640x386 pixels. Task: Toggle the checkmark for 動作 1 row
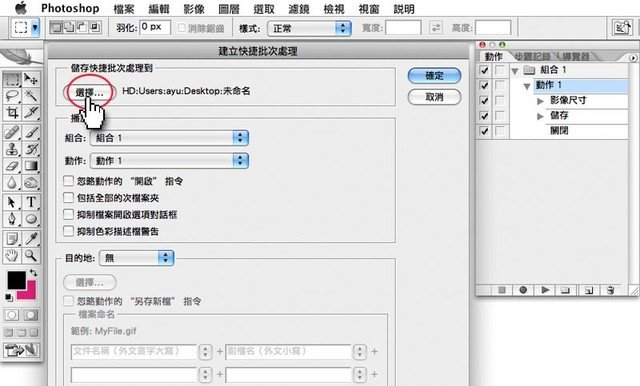(484, 86)
